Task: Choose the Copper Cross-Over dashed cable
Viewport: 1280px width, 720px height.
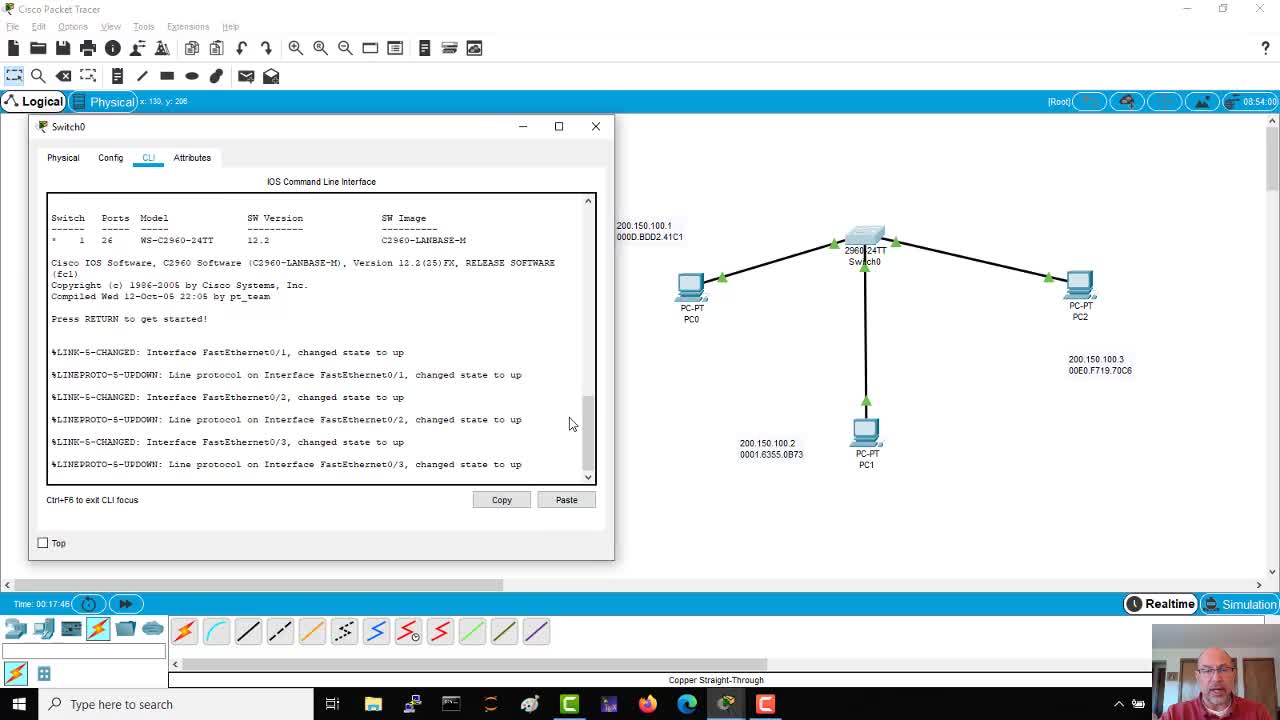Action: click(280, 631)
